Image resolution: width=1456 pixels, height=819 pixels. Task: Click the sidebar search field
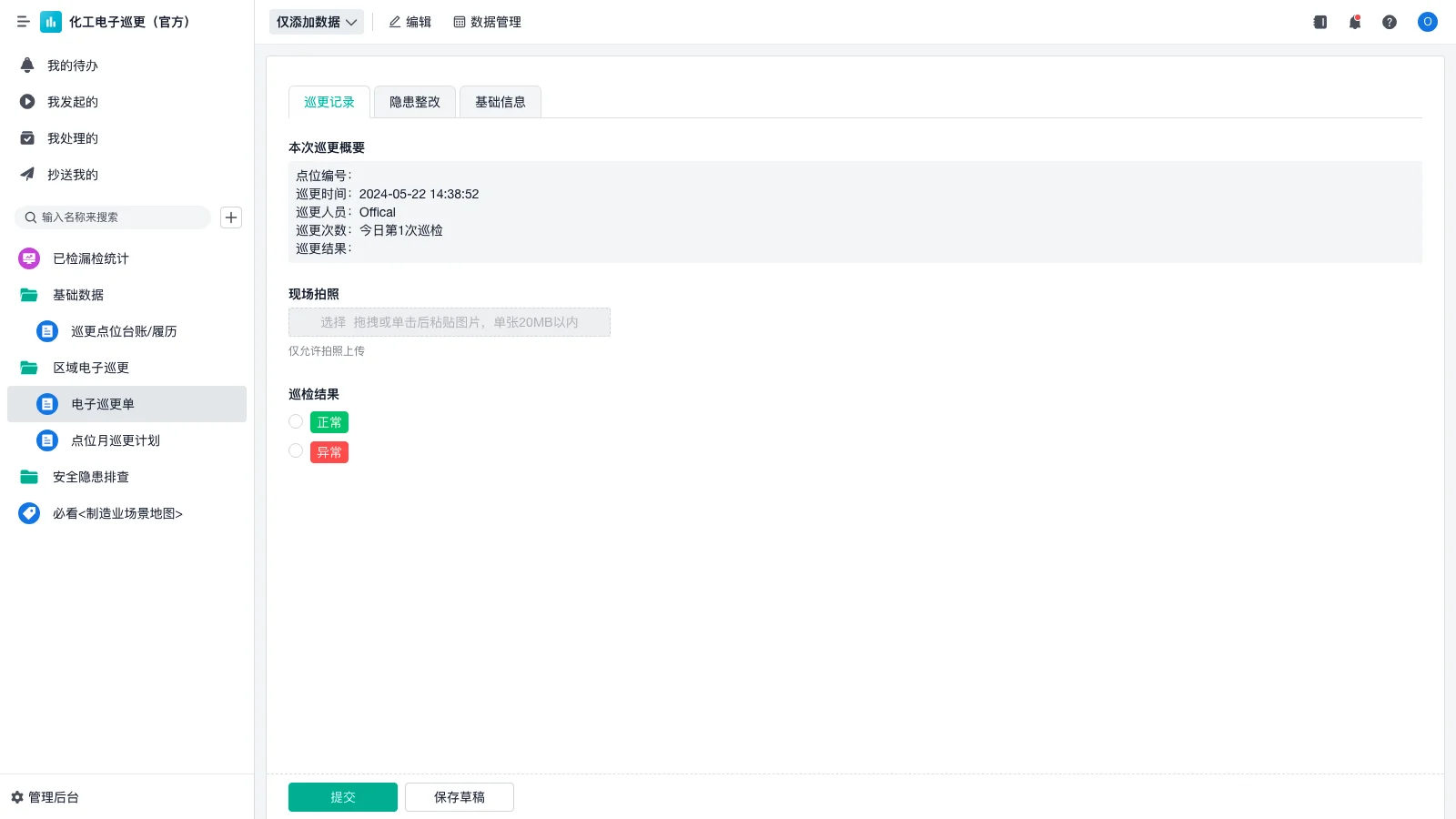pos(113,217)
